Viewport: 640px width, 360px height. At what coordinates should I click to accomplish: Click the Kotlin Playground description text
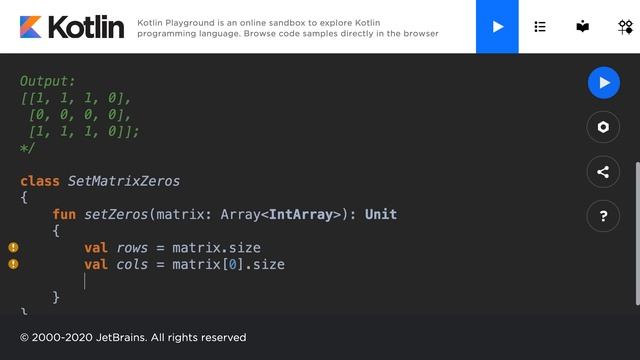pos(288,28)
